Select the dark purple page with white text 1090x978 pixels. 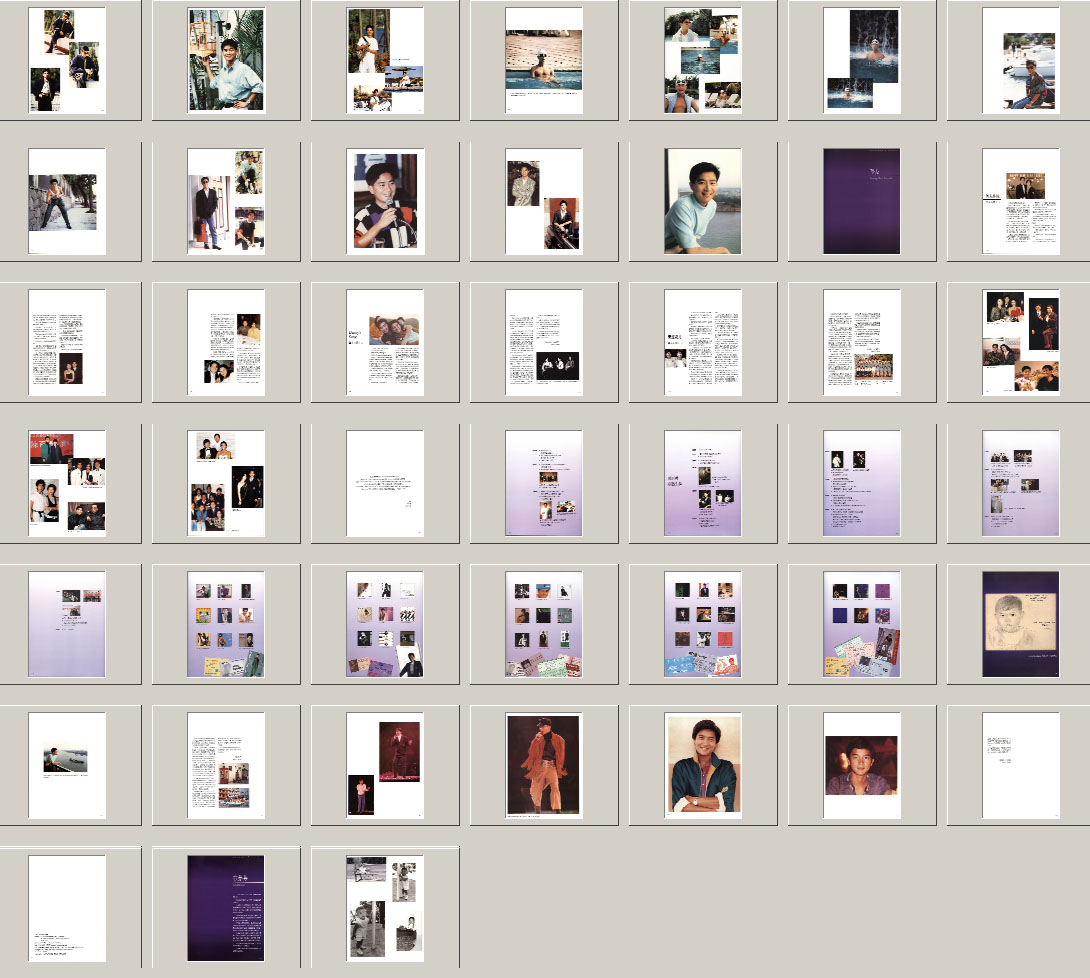pyautogui.click(x=226, y=908)
